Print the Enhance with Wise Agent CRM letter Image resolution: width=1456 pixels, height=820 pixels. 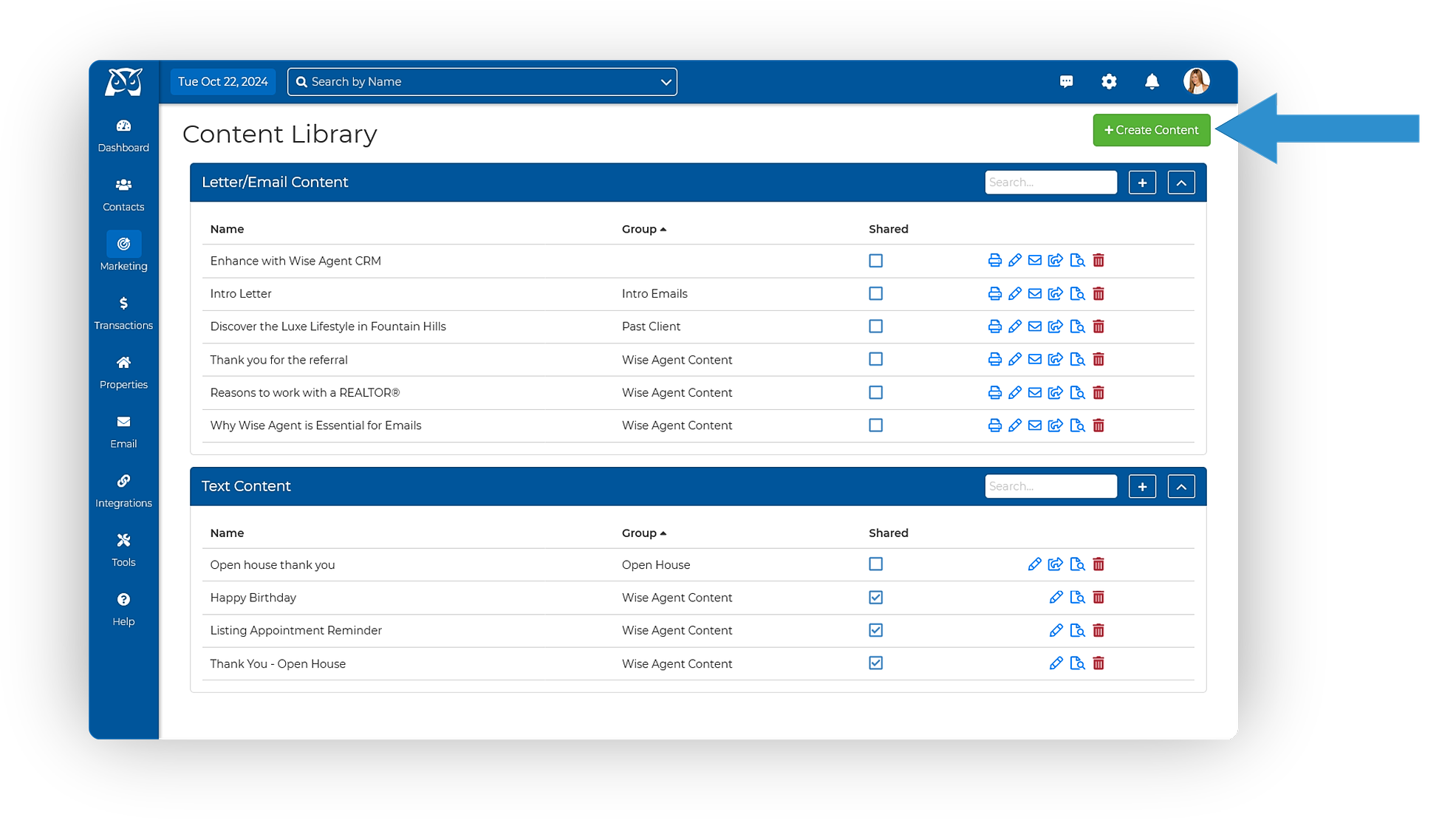(x=994, y=261)
